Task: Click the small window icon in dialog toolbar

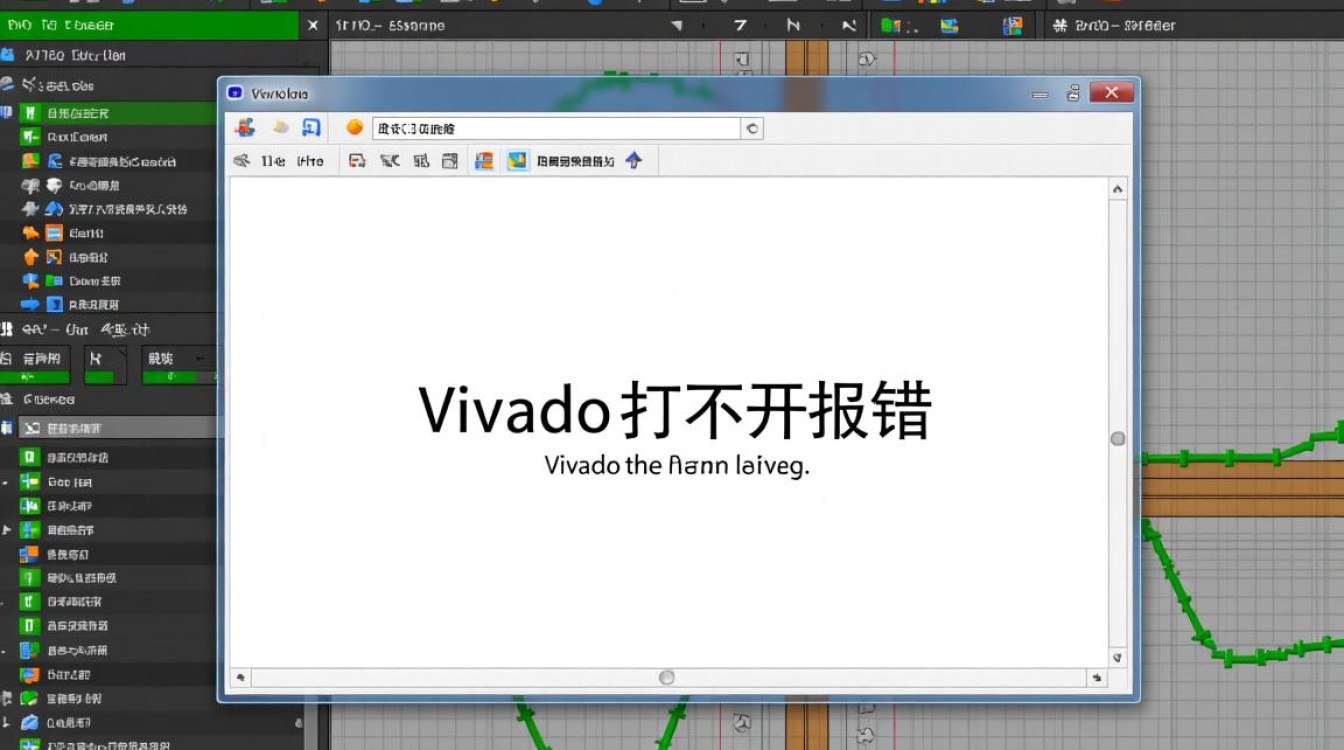Action: pos(450,160)
